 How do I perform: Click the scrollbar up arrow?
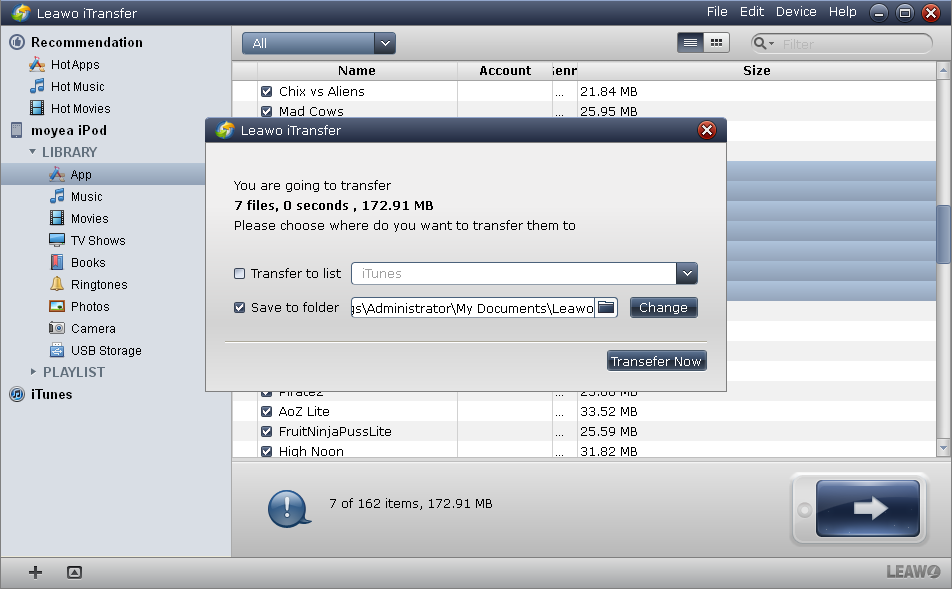click(x=943, y=70)
